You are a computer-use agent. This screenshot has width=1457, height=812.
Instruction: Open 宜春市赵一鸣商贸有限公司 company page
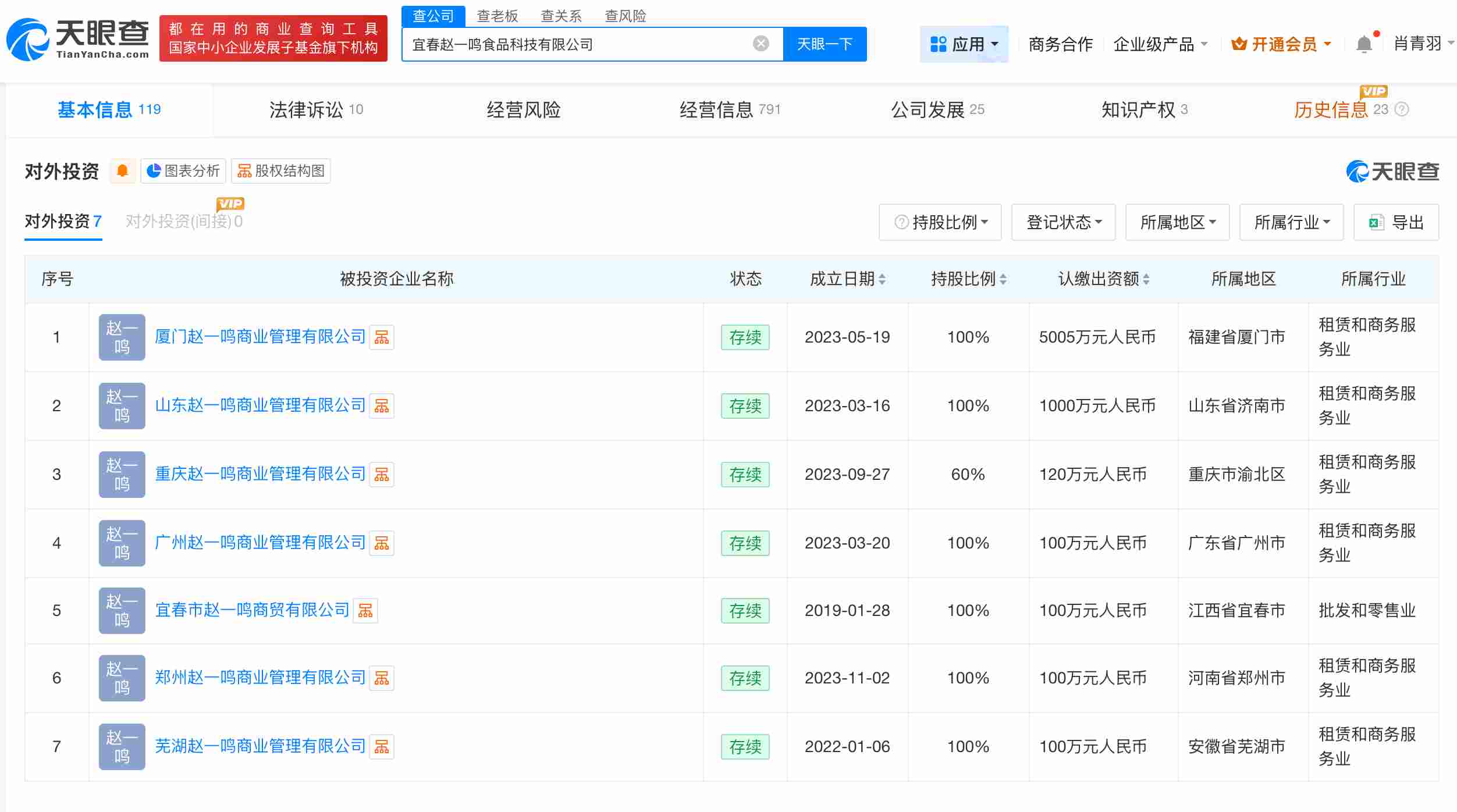(252, 610)
